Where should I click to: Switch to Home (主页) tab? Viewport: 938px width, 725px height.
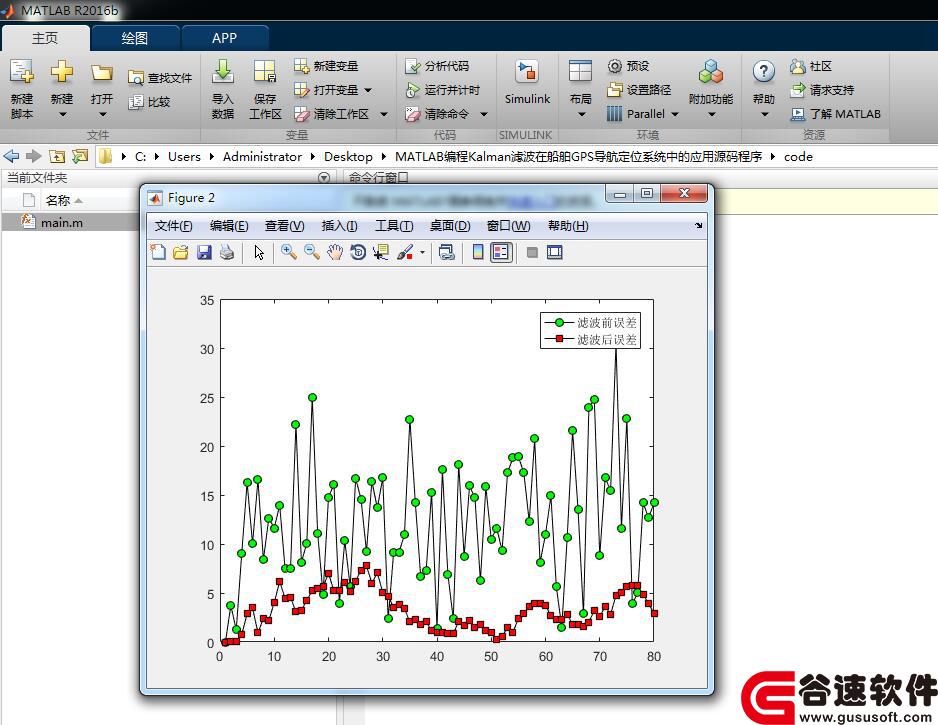tap(45, 38)
